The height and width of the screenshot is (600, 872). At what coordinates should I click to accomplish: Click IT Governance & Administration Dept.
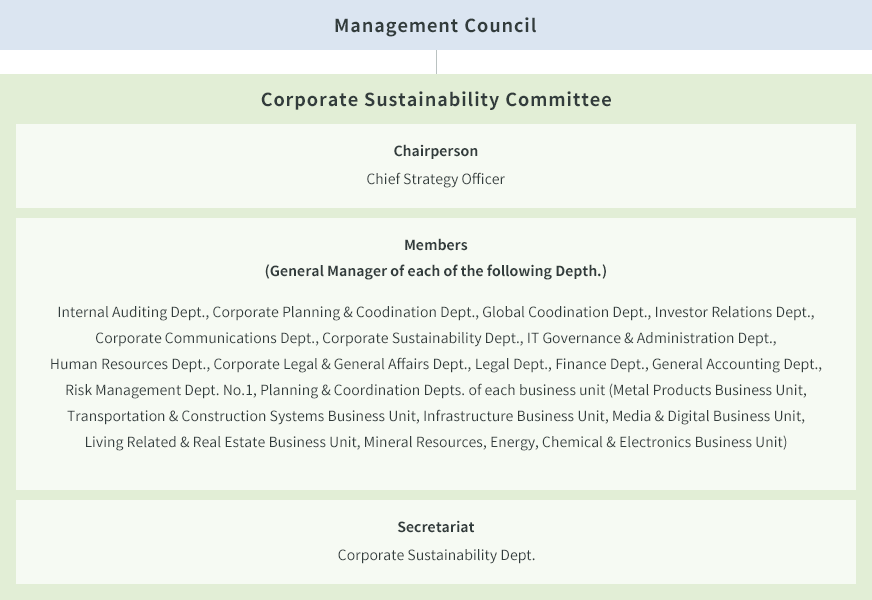pyautogui.click(x=651, y=338)
